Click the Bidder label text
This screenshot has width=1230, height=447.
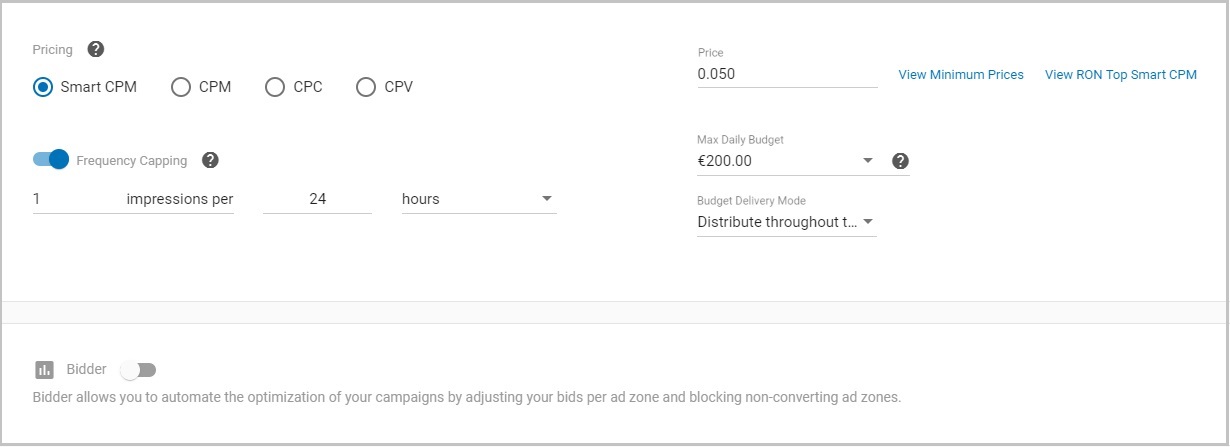[x=86, y=370]
